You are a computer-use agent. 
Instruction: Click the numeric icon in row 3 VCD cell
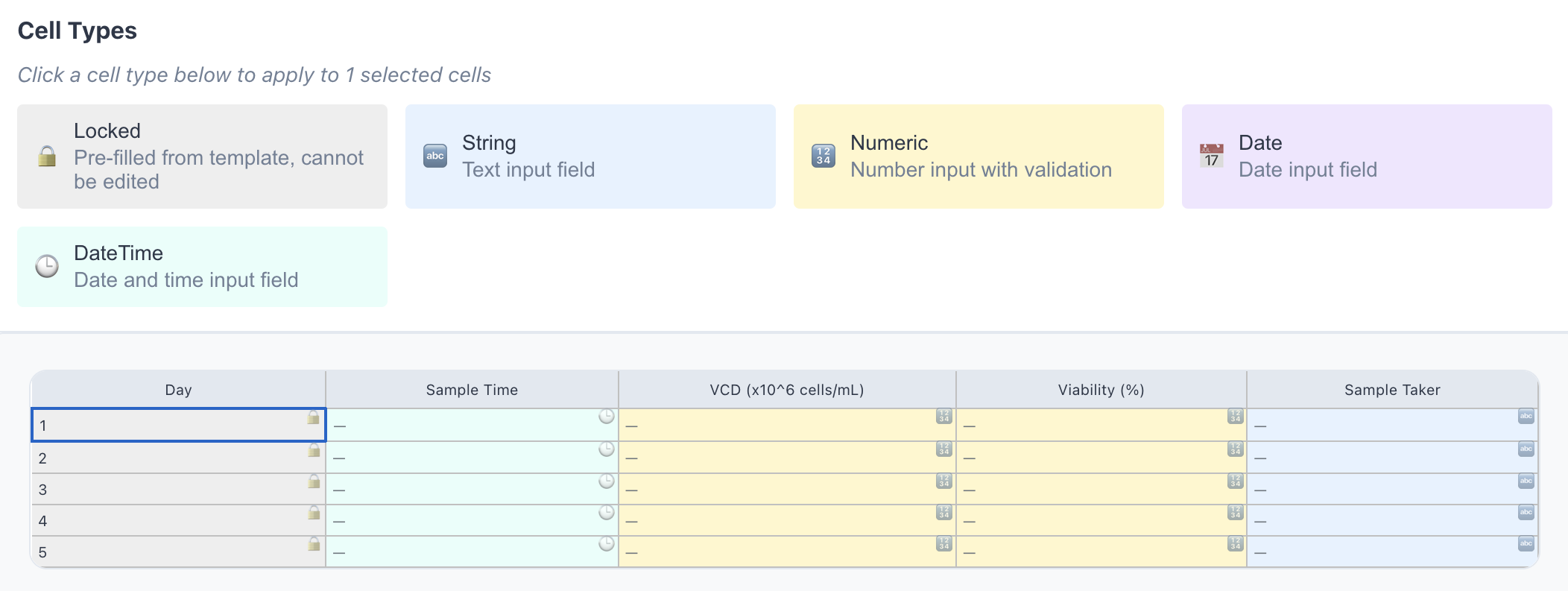(x=944, y=481)
